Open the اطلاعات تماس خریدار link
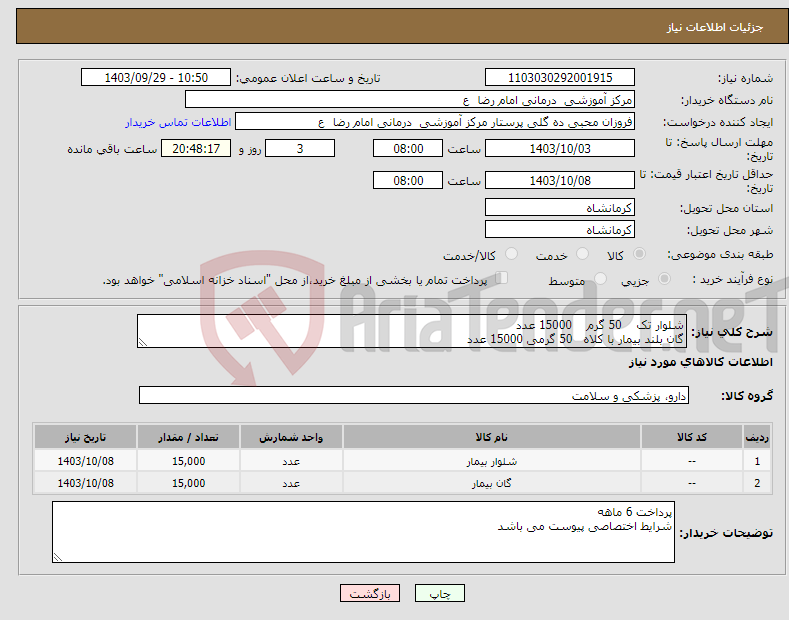The height and width of the screenshot is (620, 789). (x=178, y=122)
